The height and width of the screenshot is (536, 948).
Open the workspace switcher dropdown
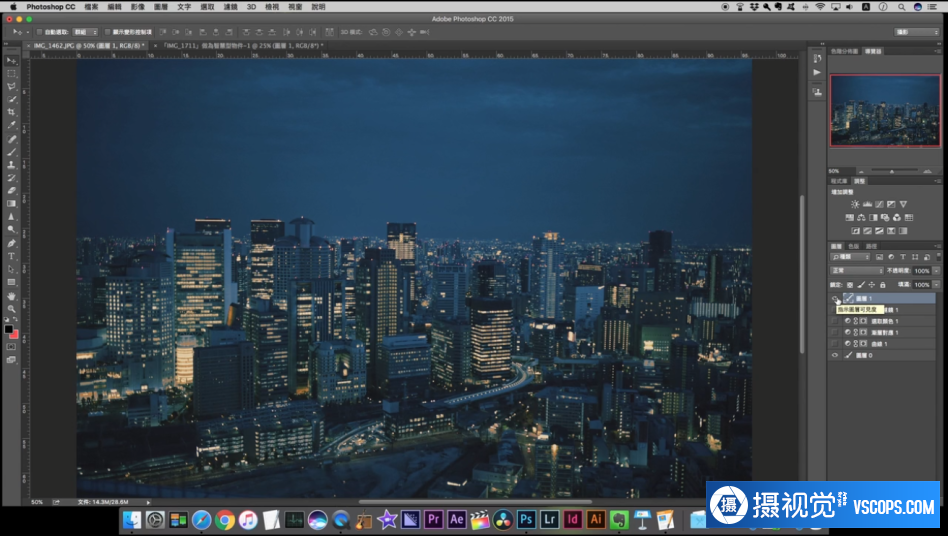(917, 32)
